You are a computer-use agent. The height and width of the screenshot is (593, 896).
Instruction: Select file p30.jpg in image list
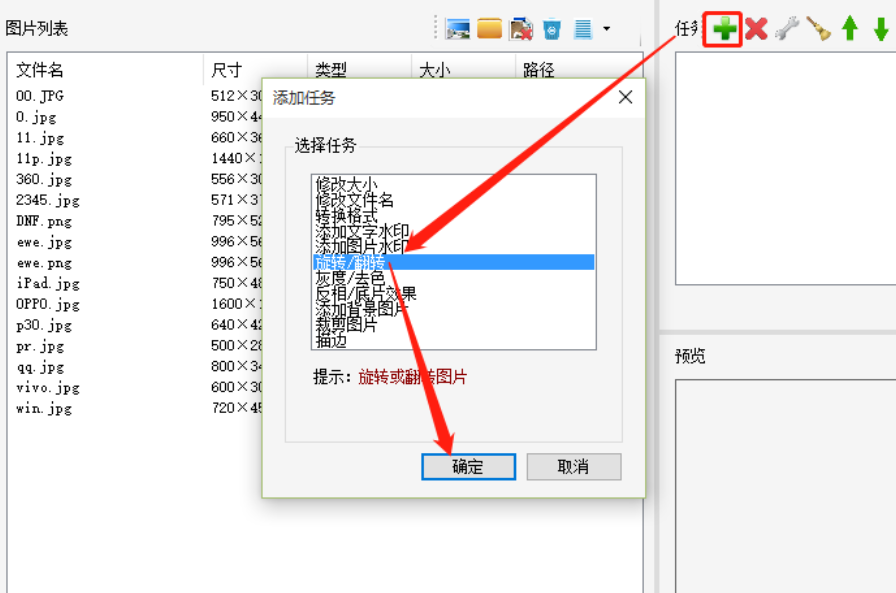tap(44, 325)
